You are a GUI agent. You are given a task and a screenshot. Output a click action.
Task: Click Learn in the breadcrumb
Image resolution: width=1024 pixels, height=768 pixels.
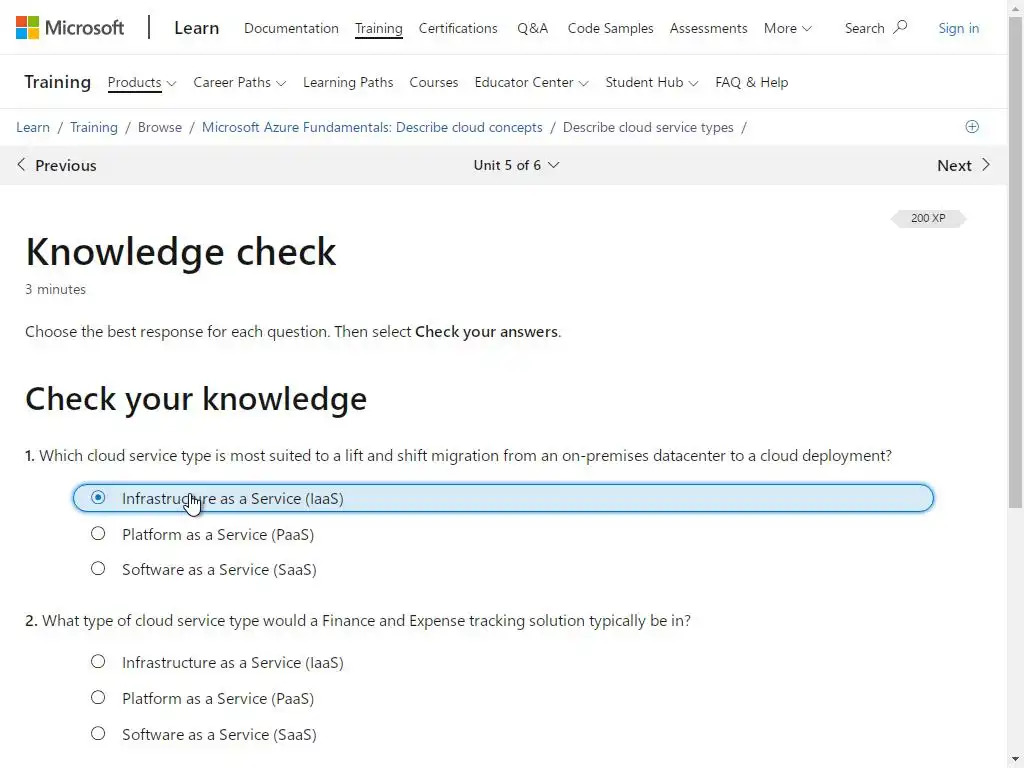[33, 127]
